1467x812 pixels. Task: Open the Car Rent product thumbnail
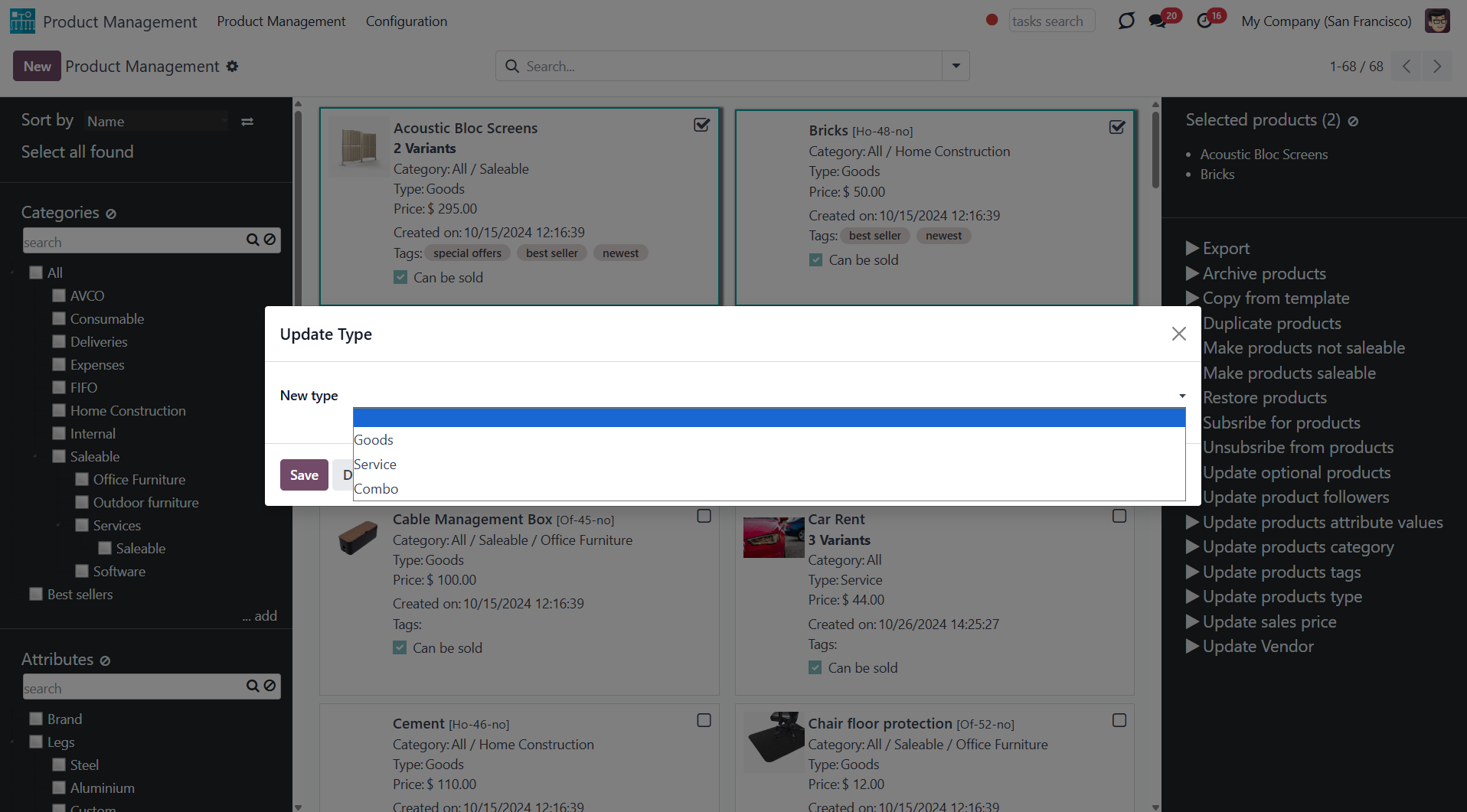pyautogui.click(x=773, y=537)
